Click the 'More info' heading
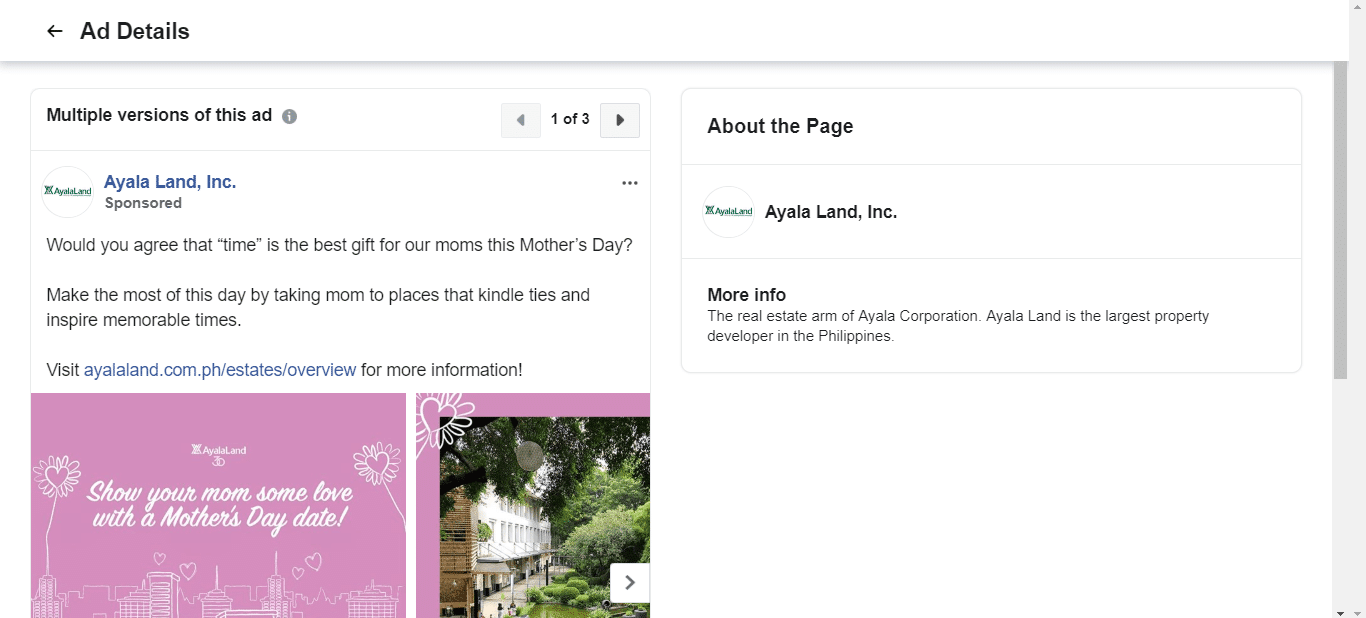The image size is (1366, 618). pos(746,295)
